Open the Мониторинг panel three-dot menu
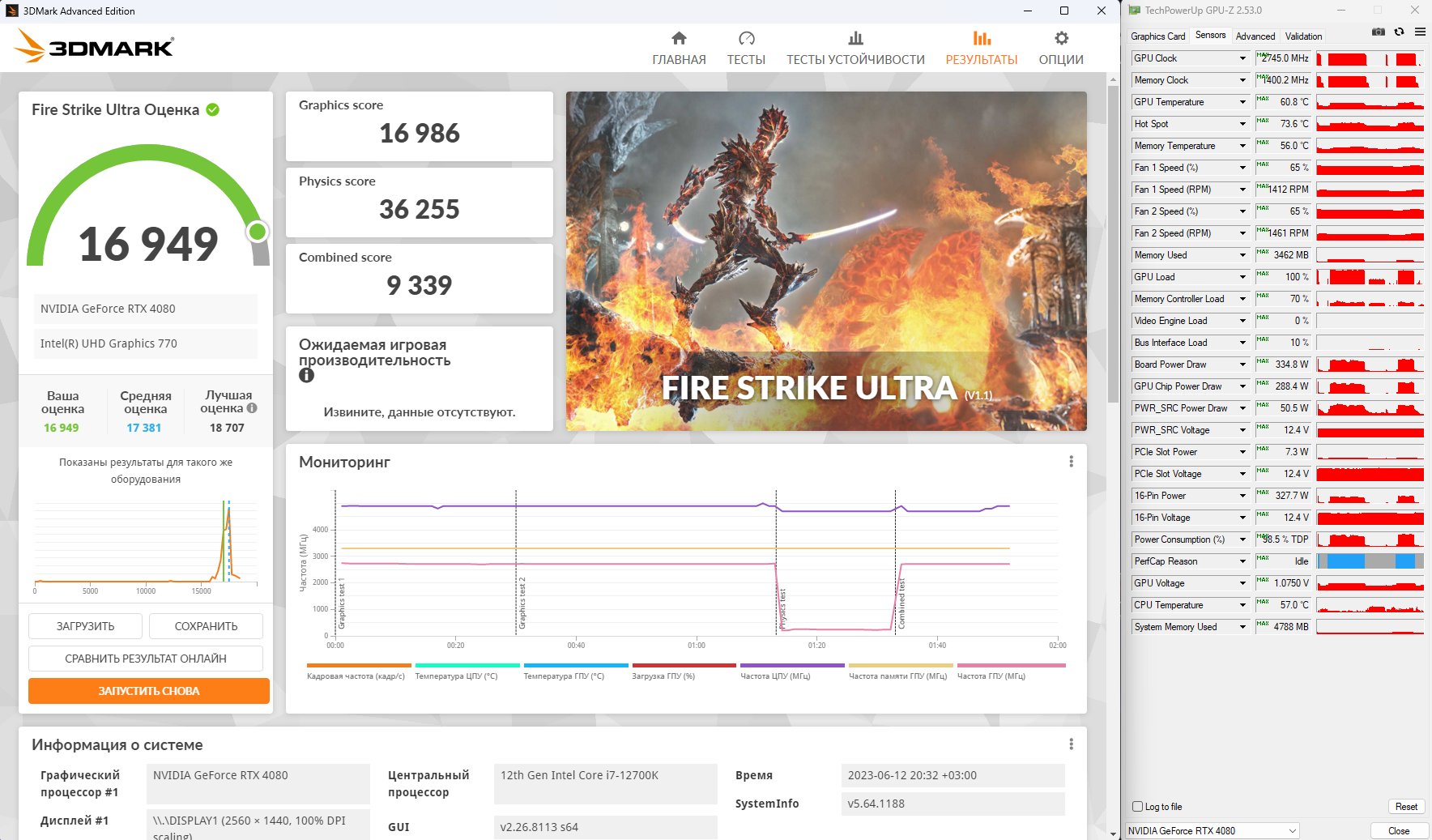The width and height of the screenshot is (1432, 840). 1071,462
